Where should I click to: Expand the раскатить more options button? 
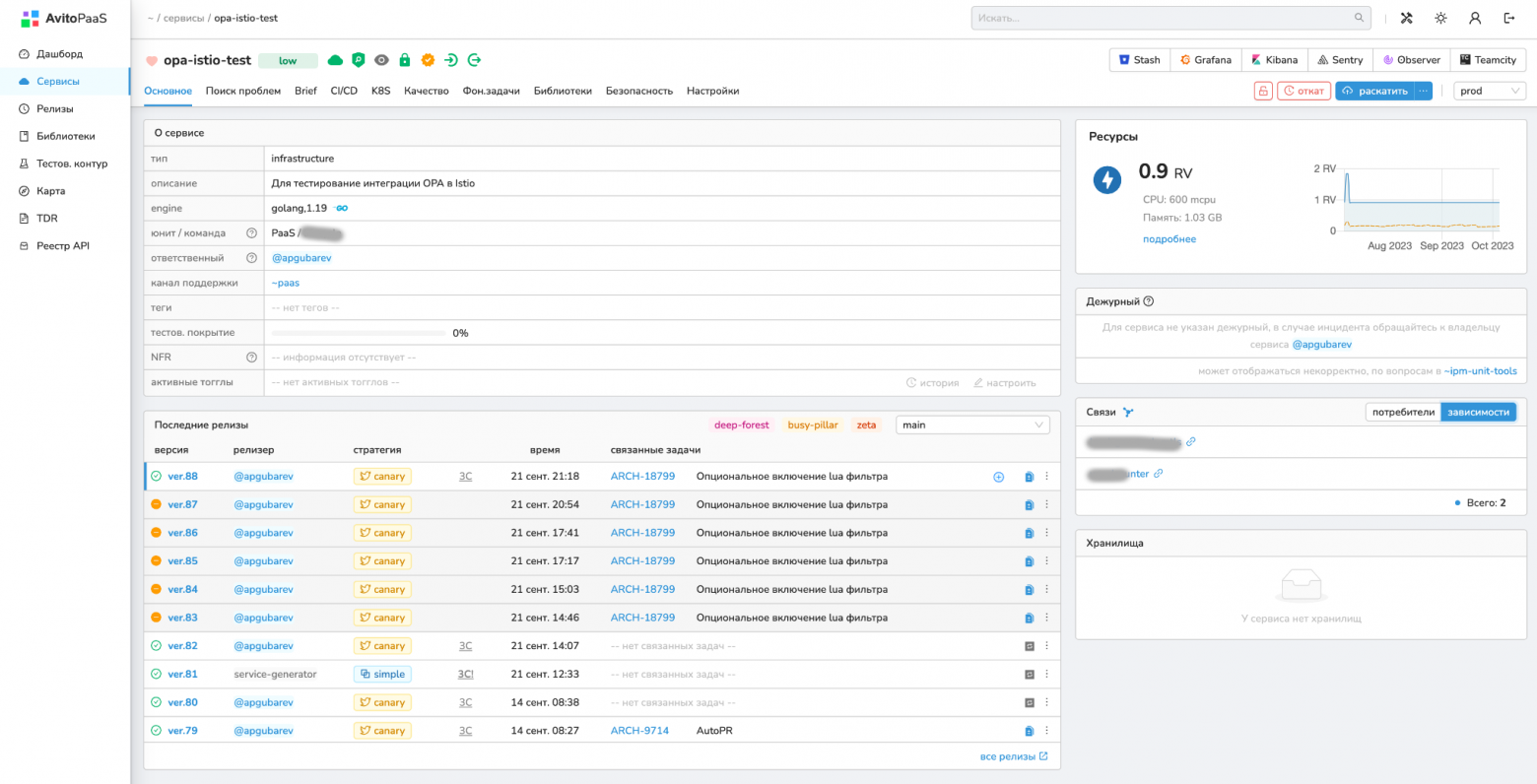click(x=1423, y=91)
